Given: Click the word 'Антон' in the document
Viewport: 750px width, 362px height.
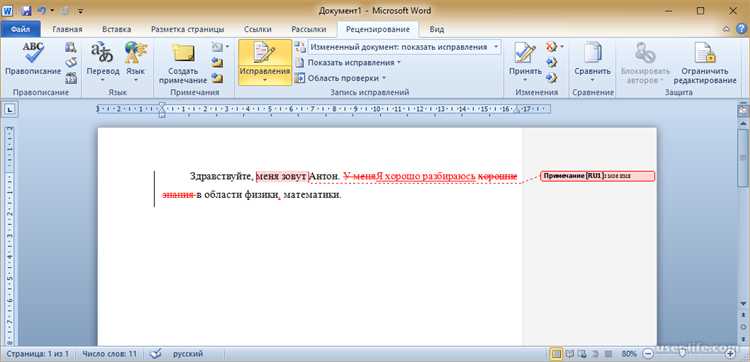Looking at the screenshot, I should [324, 176].
